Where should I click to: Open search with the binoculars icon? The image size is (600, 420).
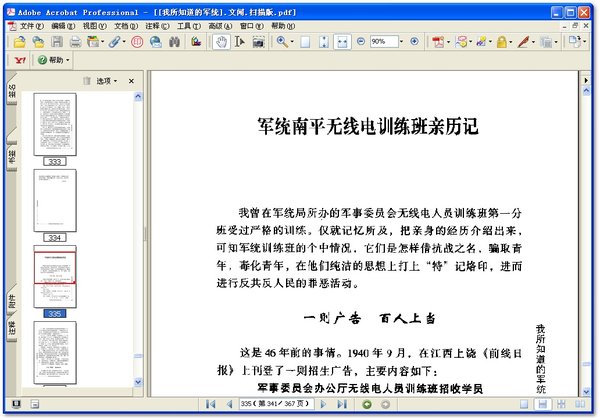[174, 42]
